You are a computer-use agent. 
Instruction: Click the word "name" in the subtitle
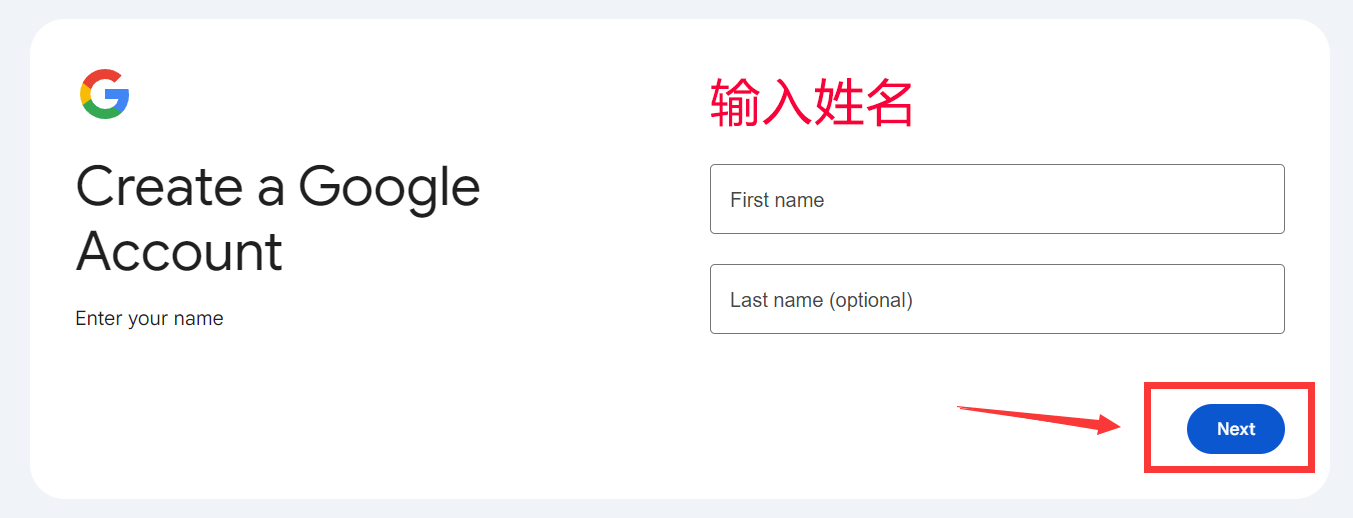pyautogui.click(x=200, y=319)
